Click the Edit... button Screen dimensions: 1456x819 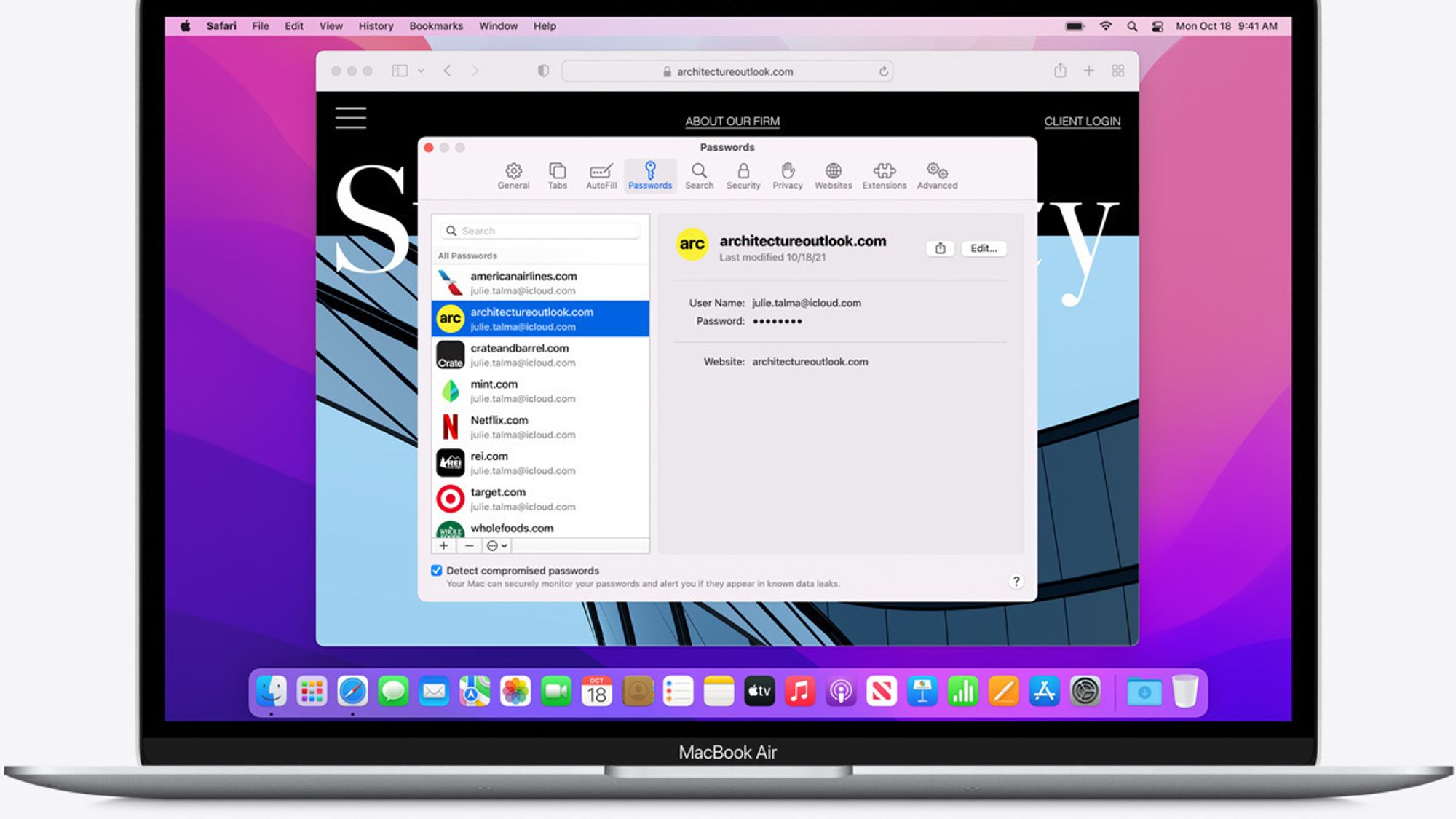[984, 248]
